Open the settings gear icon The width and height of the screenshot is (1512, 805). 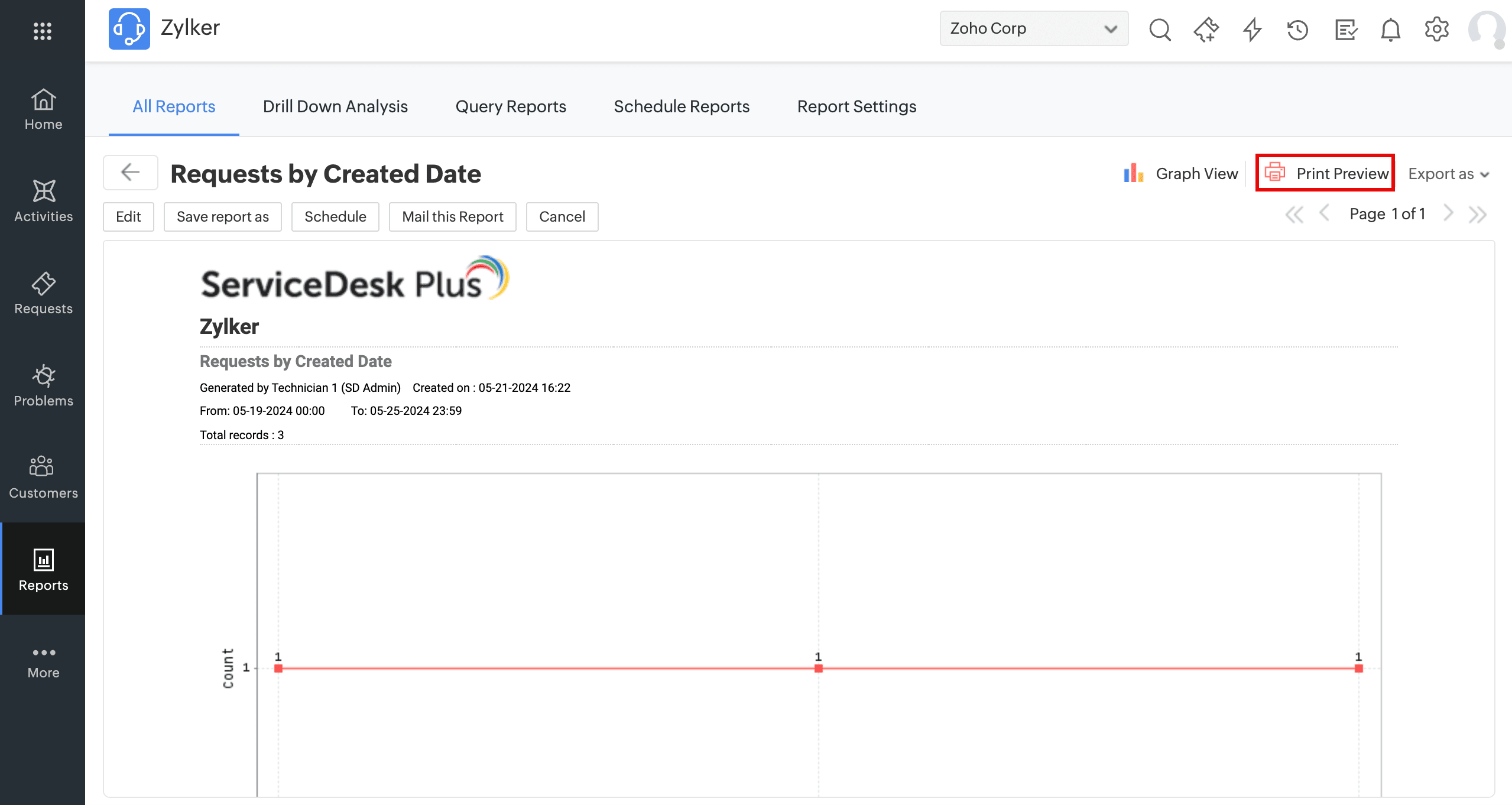[1436, 29]
